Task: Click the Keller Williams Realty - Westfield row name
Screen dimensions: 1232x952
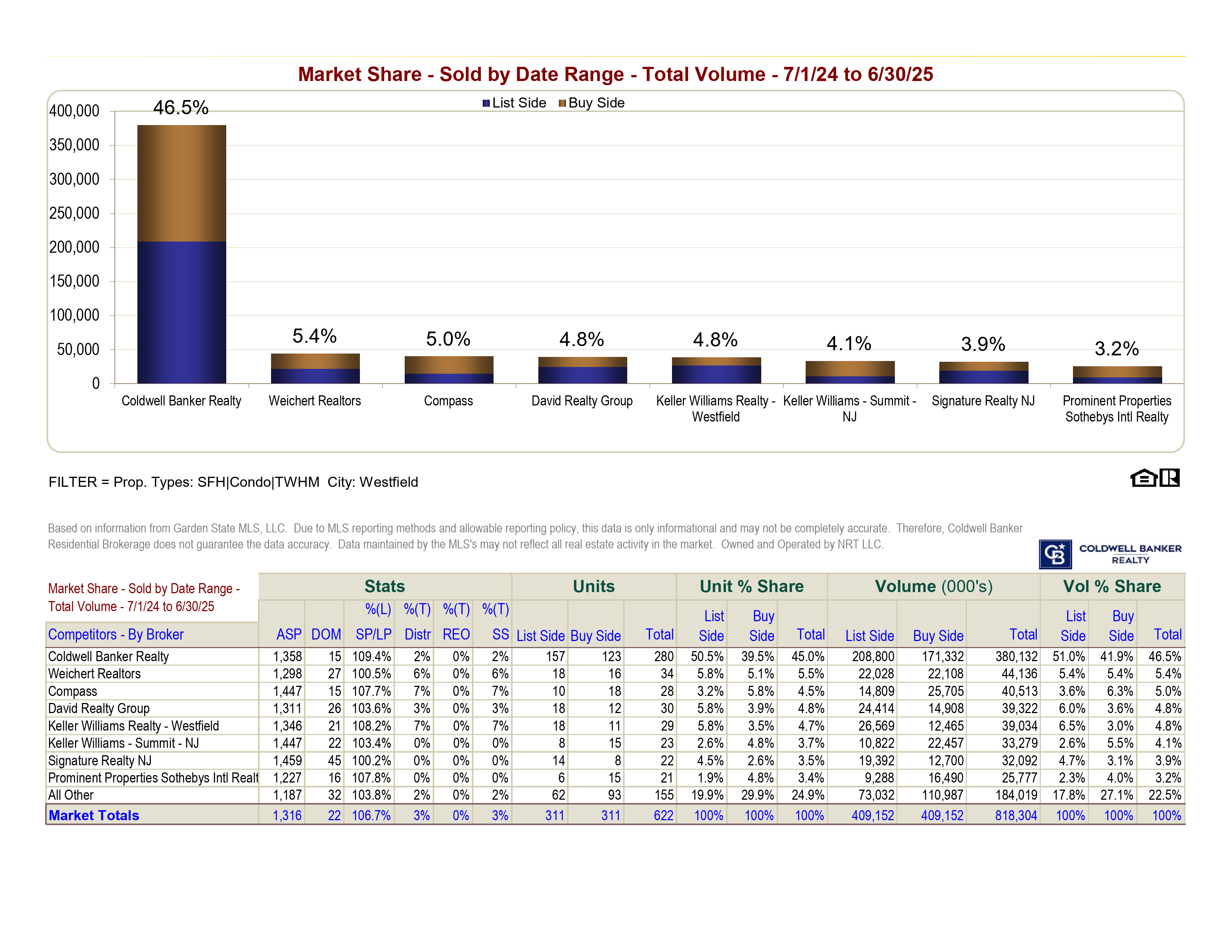Action: [134, 726]
